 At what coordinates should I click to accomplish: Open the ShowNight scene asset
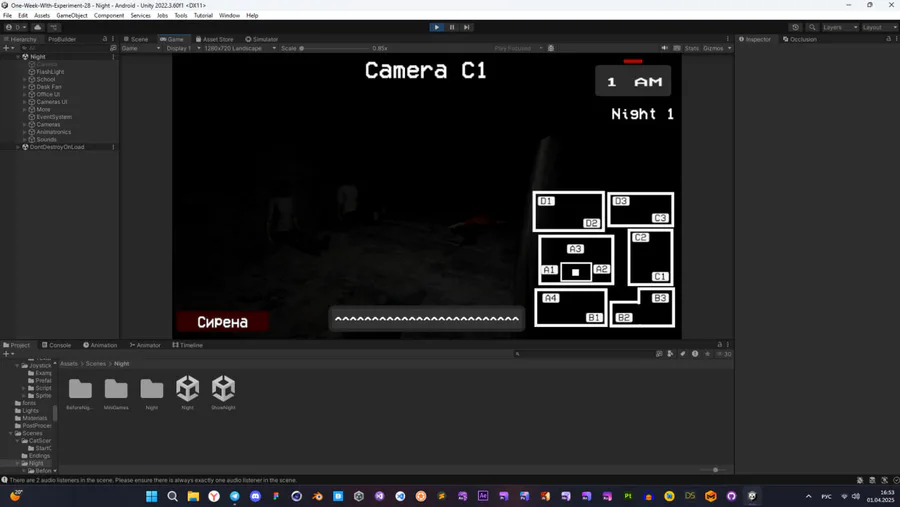(223, 393)
